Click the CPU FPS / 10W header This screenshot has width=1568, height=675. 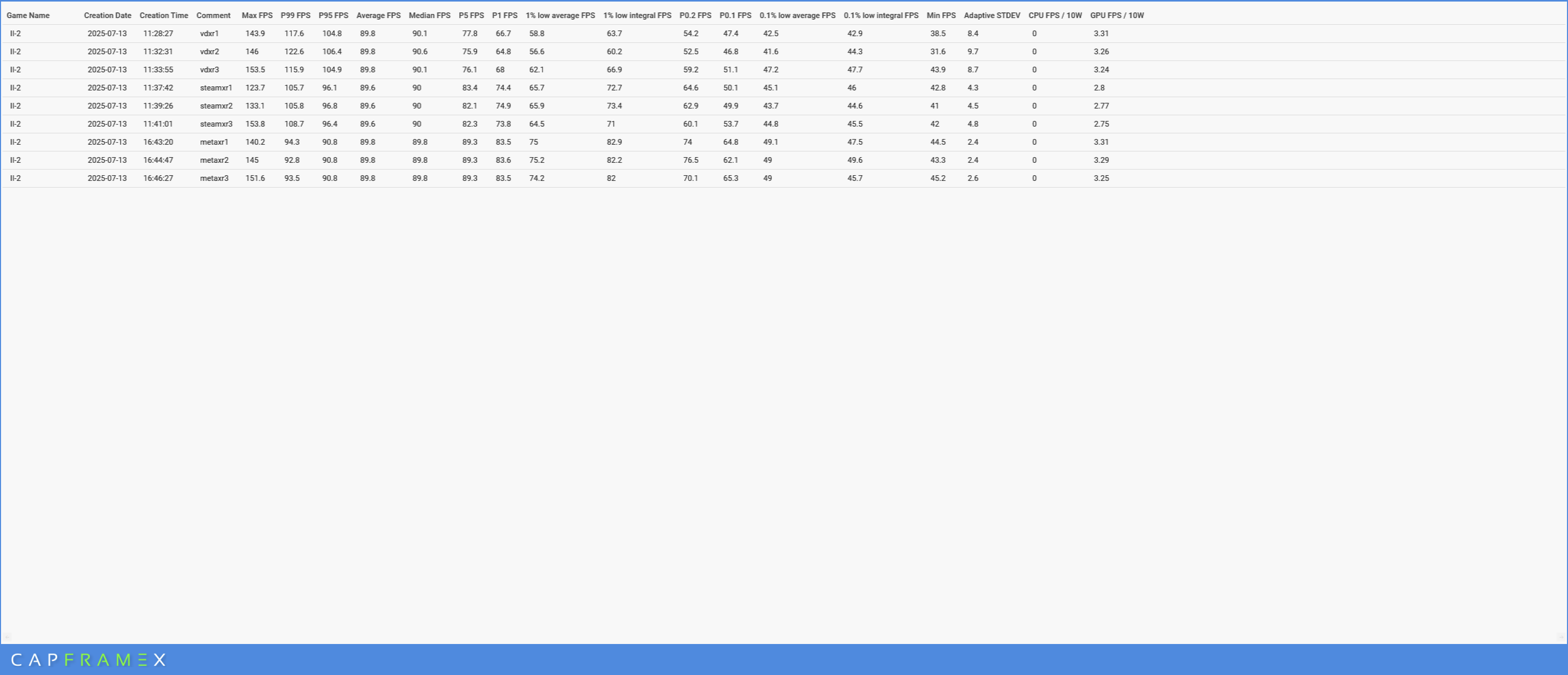[1055, 15]
